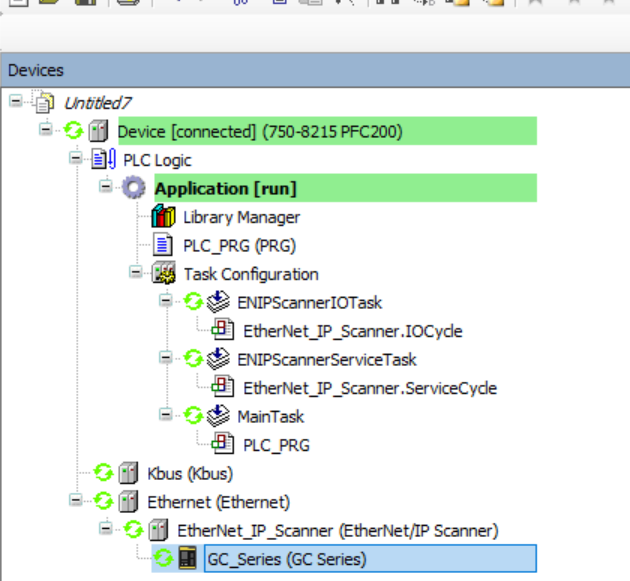Select the PLC_PRG (PRG) label

[239, 246]
